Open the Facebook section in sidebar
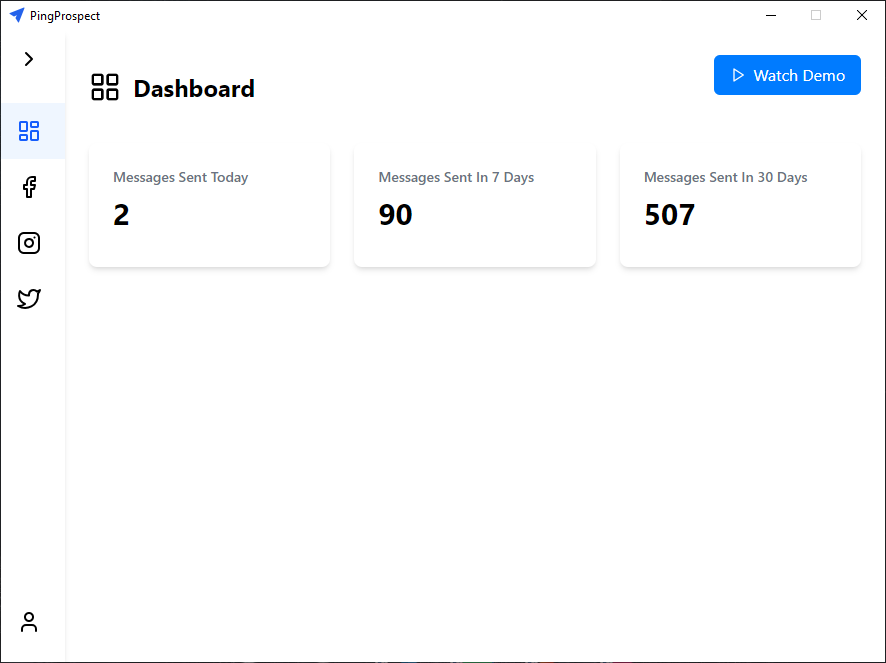This screenshot has width=886, height=663. click(x=29, y=187)
